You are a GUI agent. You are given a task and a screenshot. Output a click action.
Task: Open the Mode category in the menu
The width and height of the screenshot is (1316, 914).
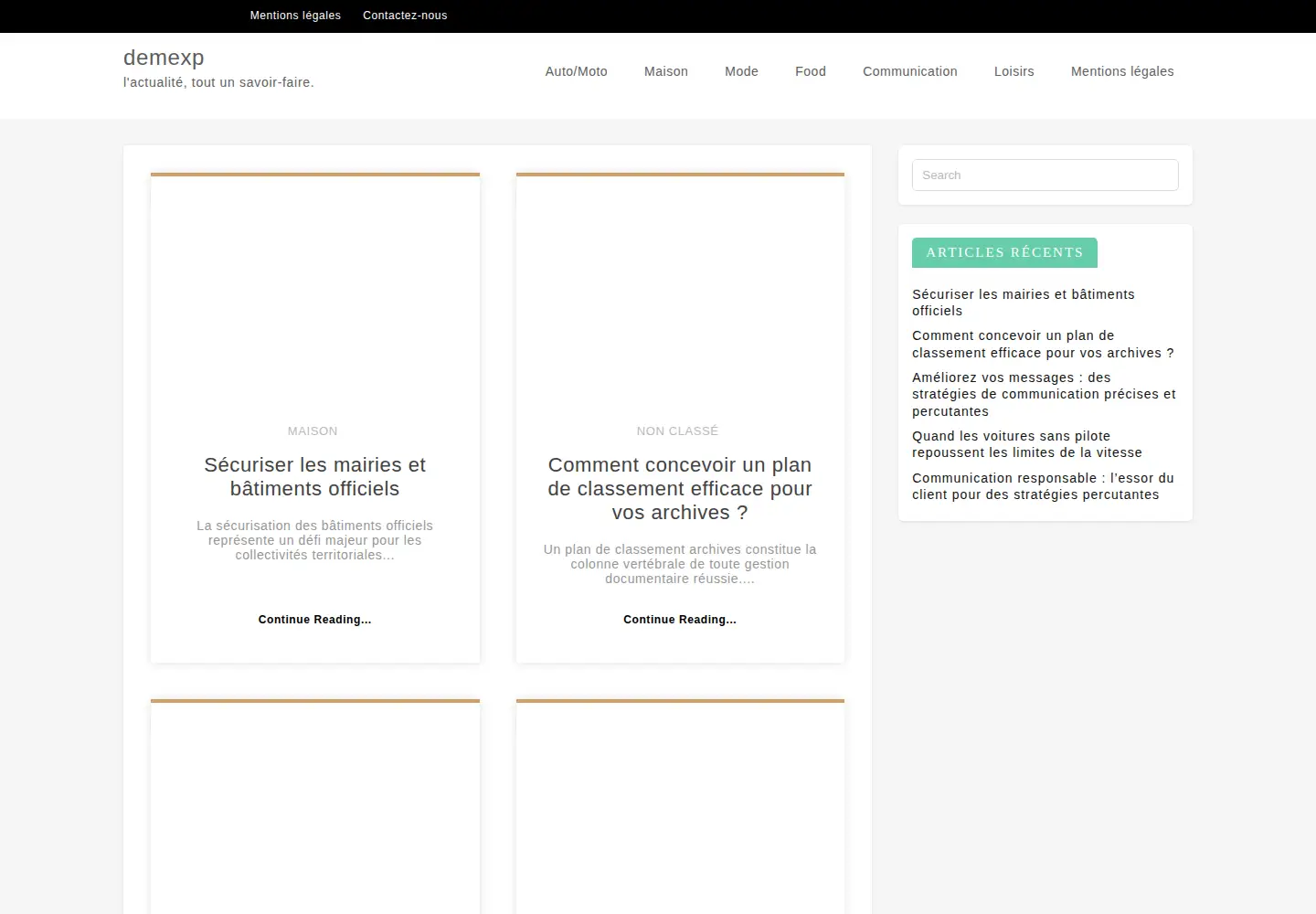click(741, 71)
